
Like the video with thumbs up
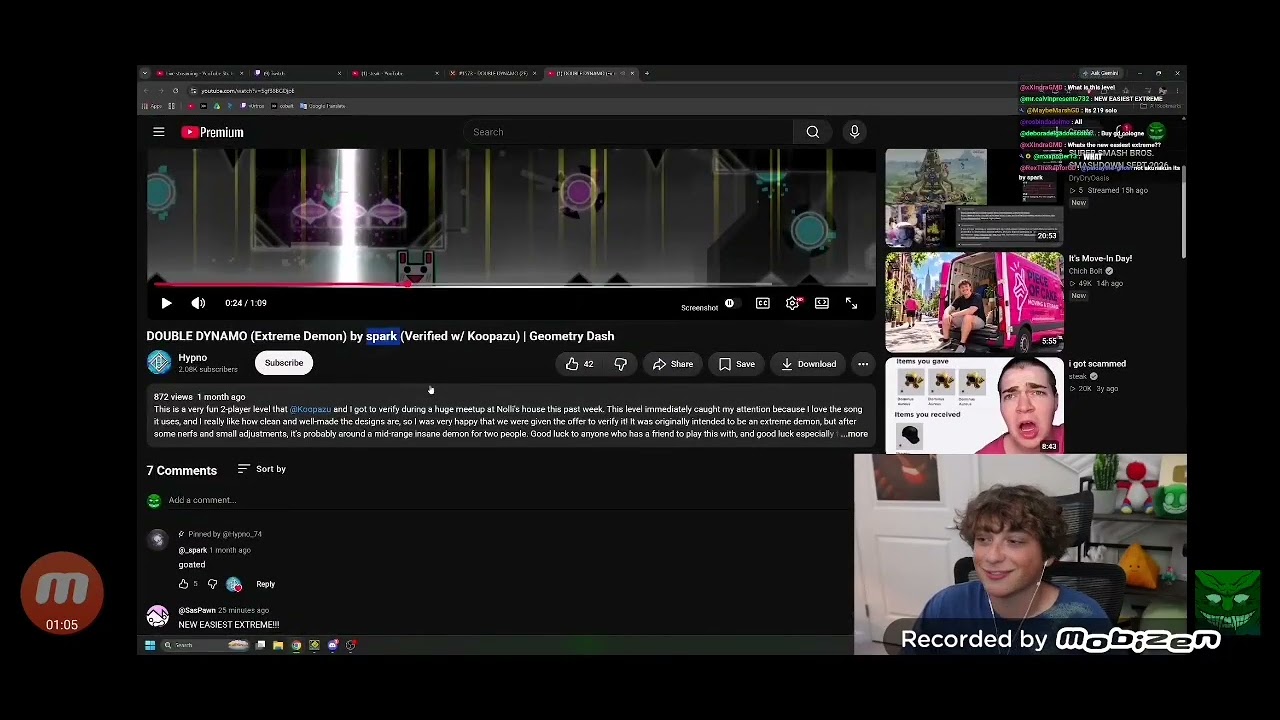click(580, 364)
